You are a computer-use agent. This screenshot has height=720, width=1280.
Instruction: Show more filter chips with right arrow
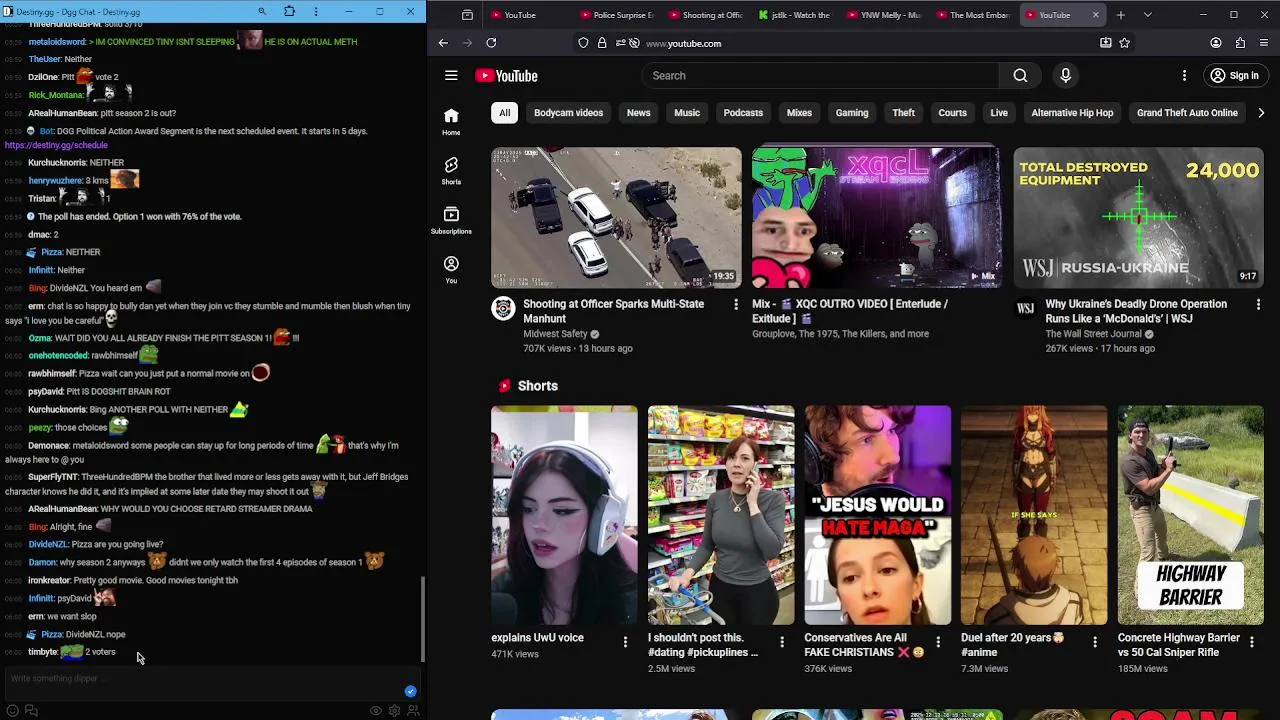tap(1260, 113)
